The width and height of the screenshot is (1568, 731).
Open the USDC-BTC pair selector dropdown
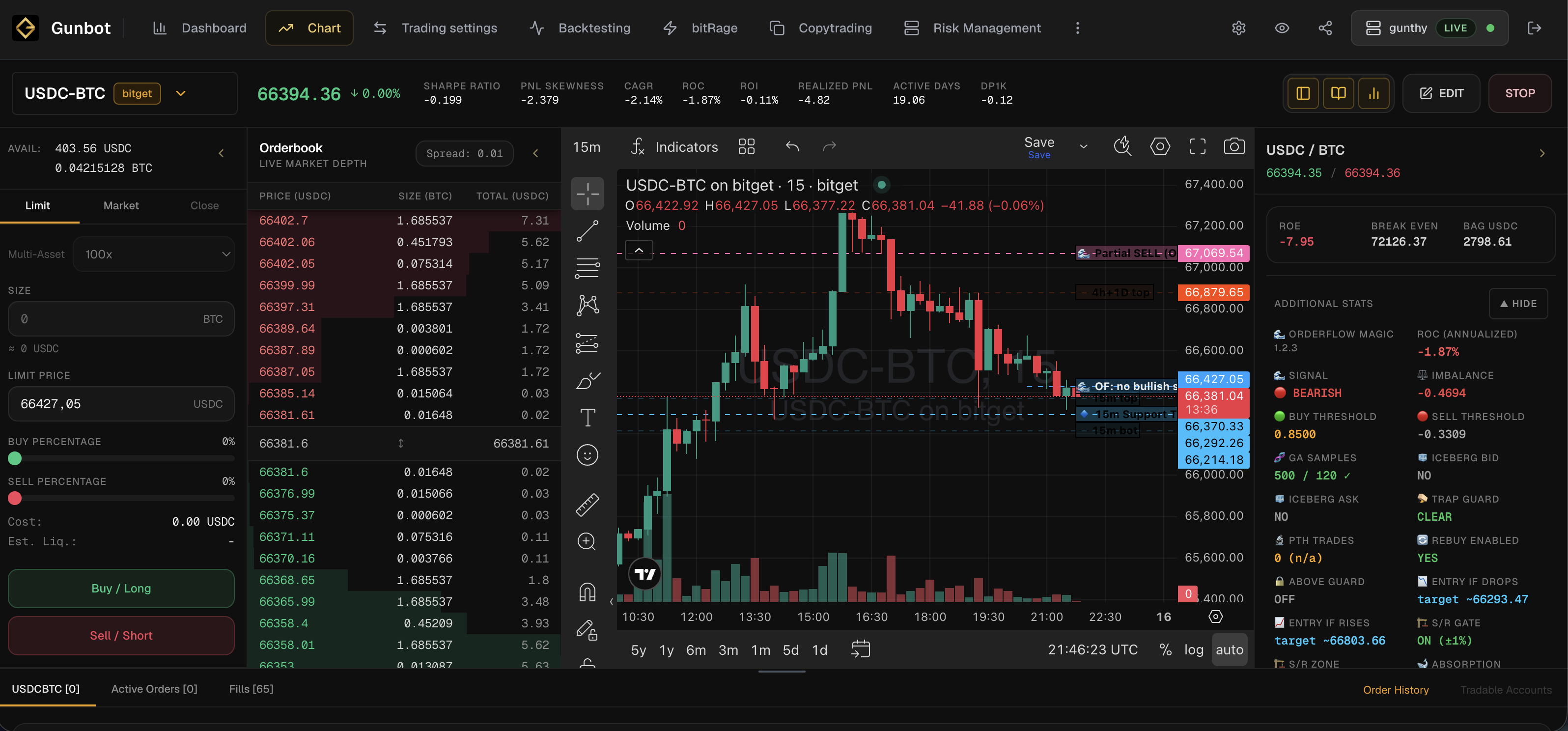(180, 93)
